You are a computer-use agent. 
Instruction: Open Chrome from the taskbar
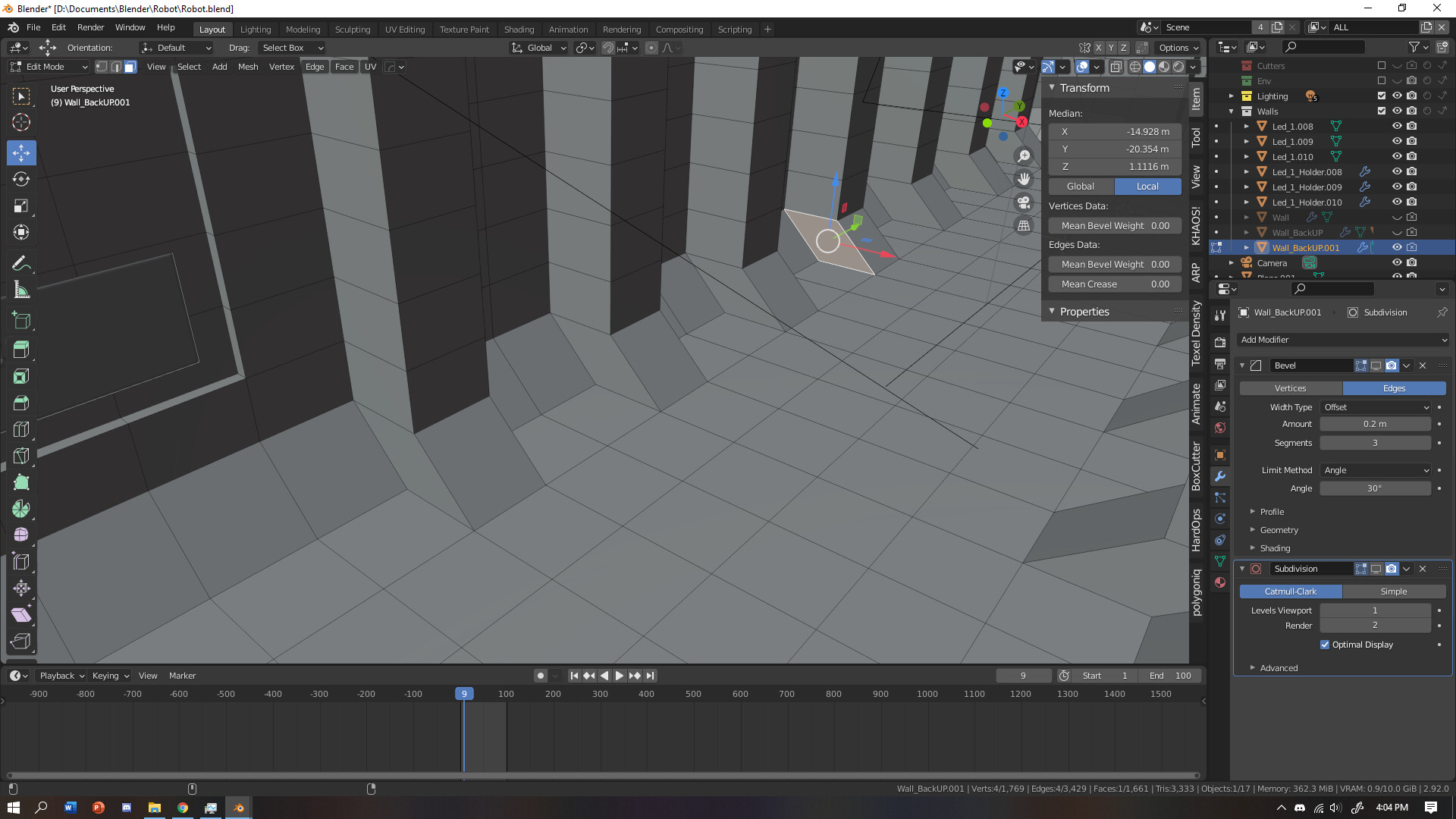click(183, 808)
